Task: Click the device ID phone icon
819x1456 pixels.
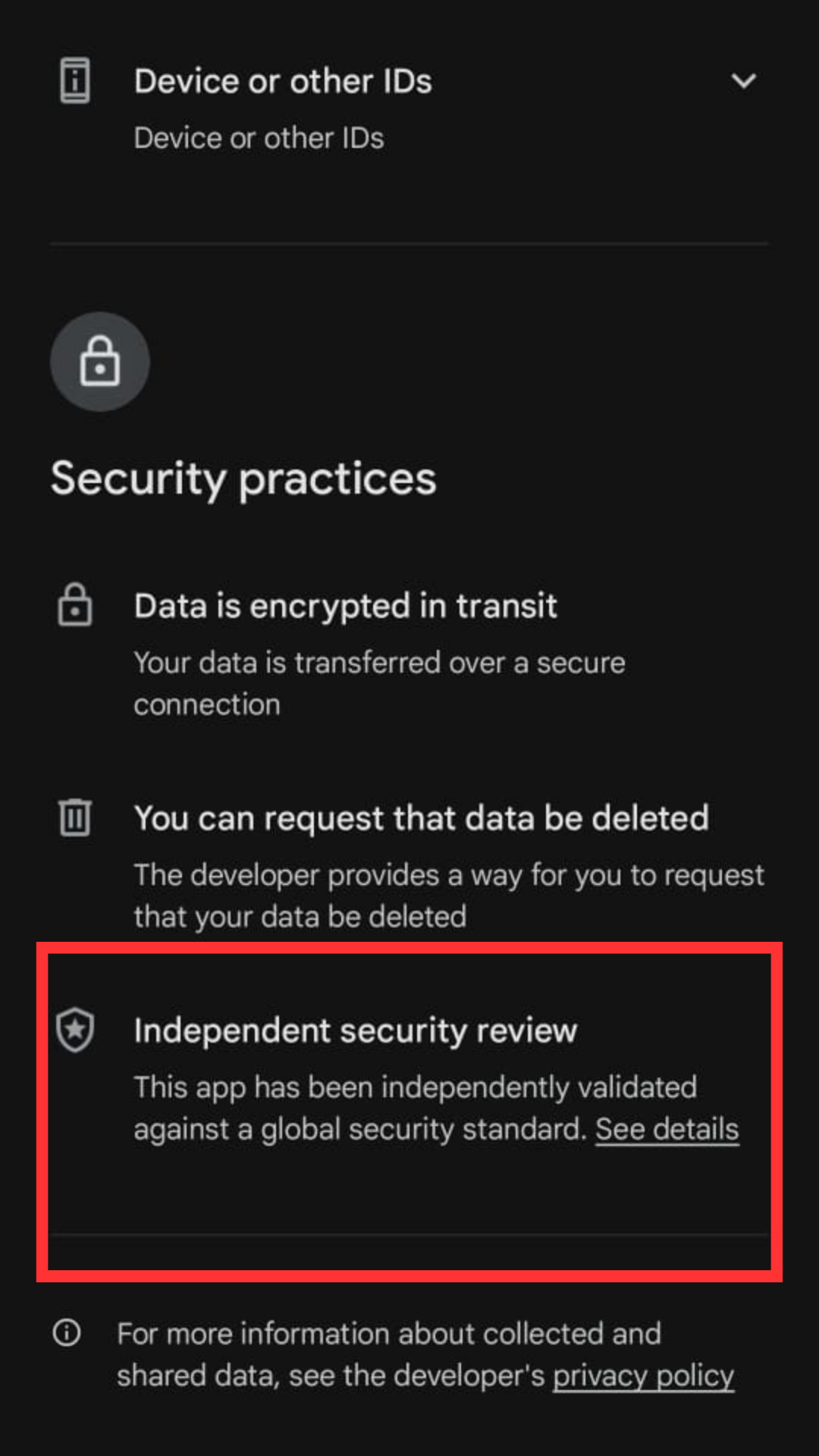Action: click(x=75, y=80)
